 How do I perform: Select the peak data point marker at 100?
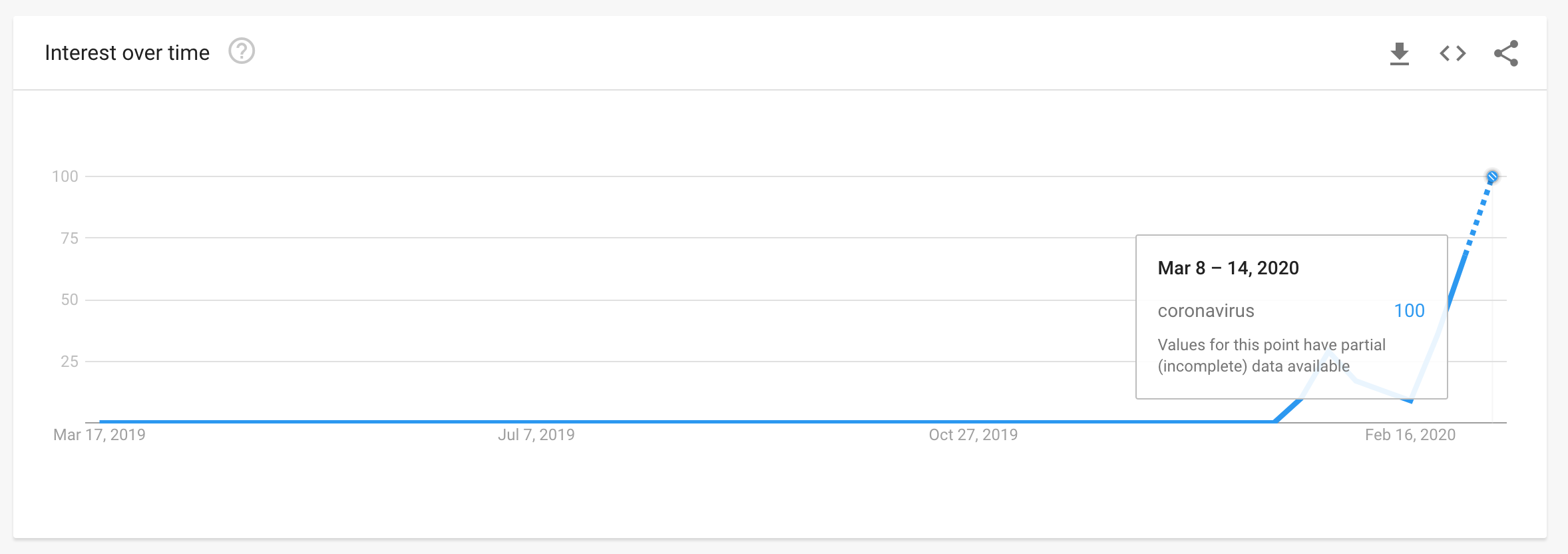[x=1492, y=176]
